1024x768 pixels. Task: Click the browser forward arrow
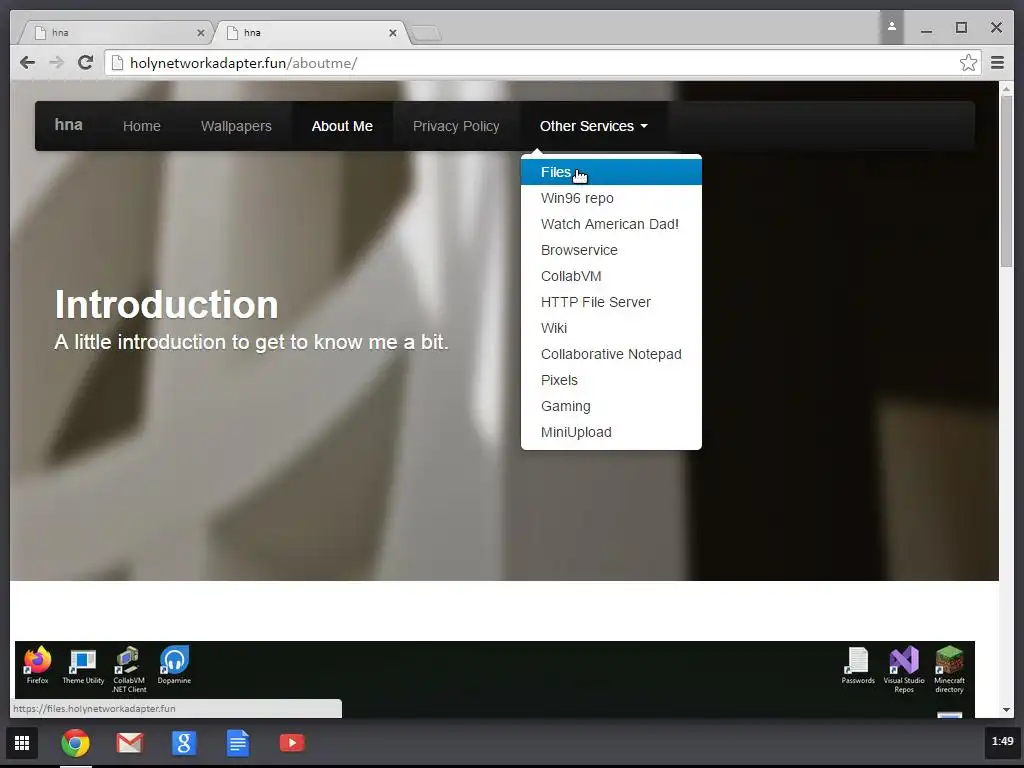click(x=56, y=63)
